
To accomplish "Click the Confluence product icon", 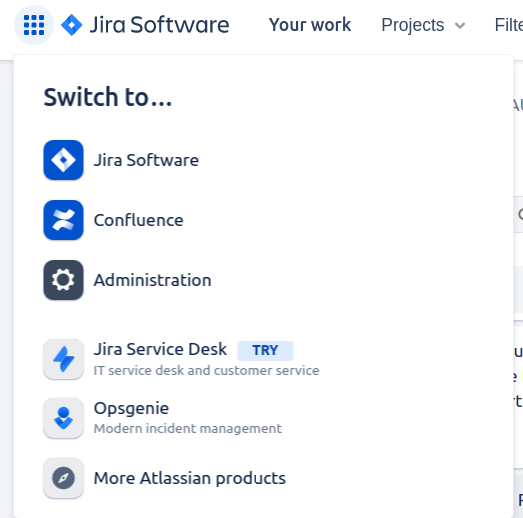I will click(x=63, y=220).
